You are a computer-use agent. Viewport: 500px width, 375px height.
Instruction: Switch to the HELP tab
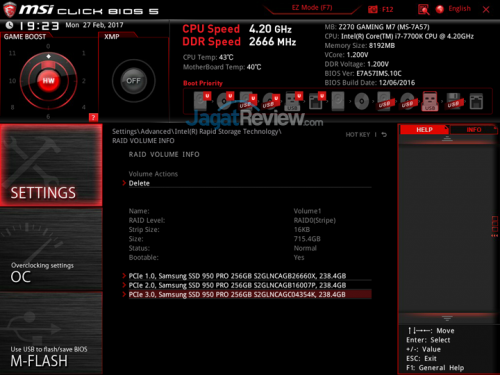(424, 130)
